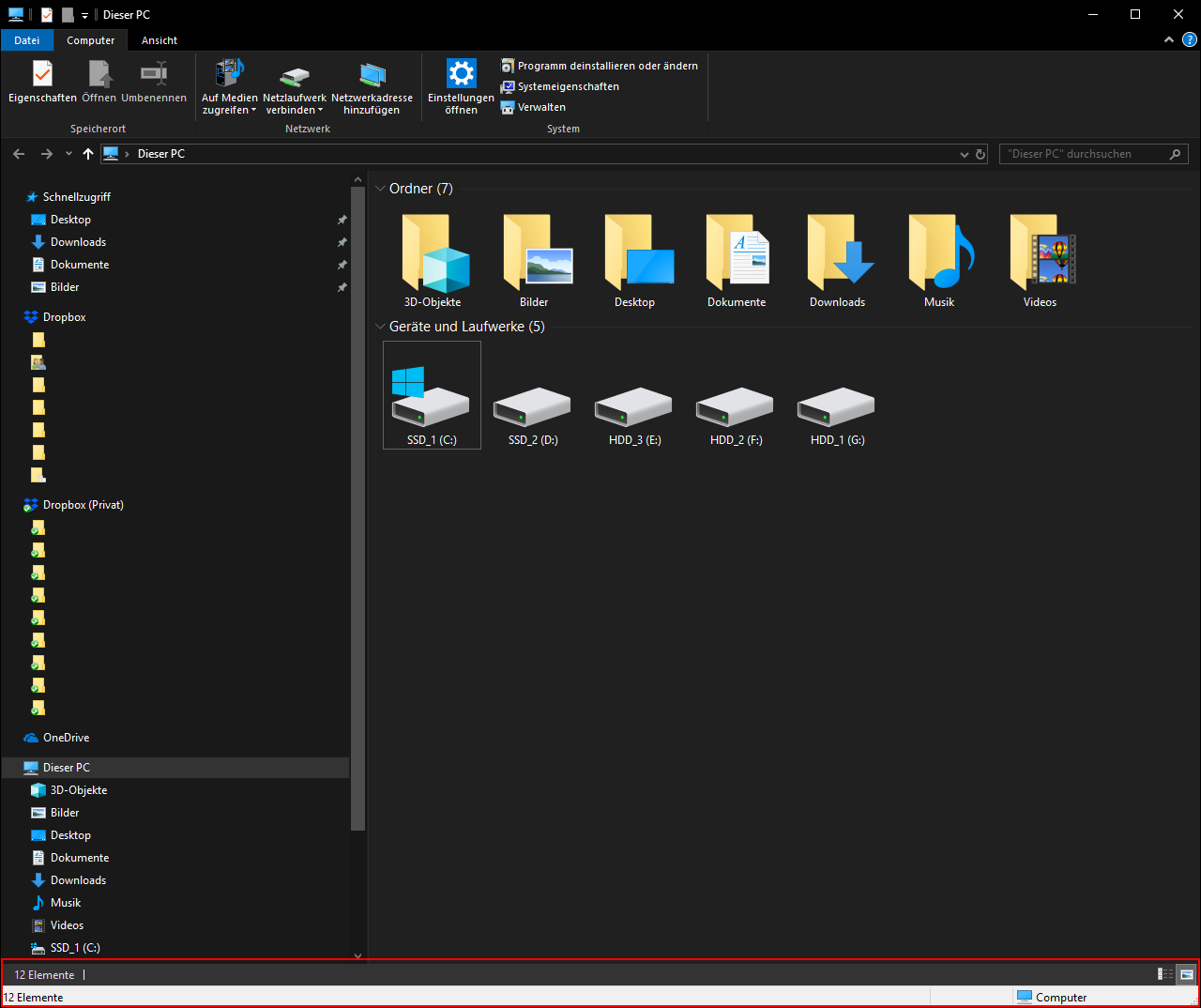Screen dimensions: 1201x1008
Task: Collapse the Geräte und Laufwerke (5) group
Action: (x=380, y=327)
